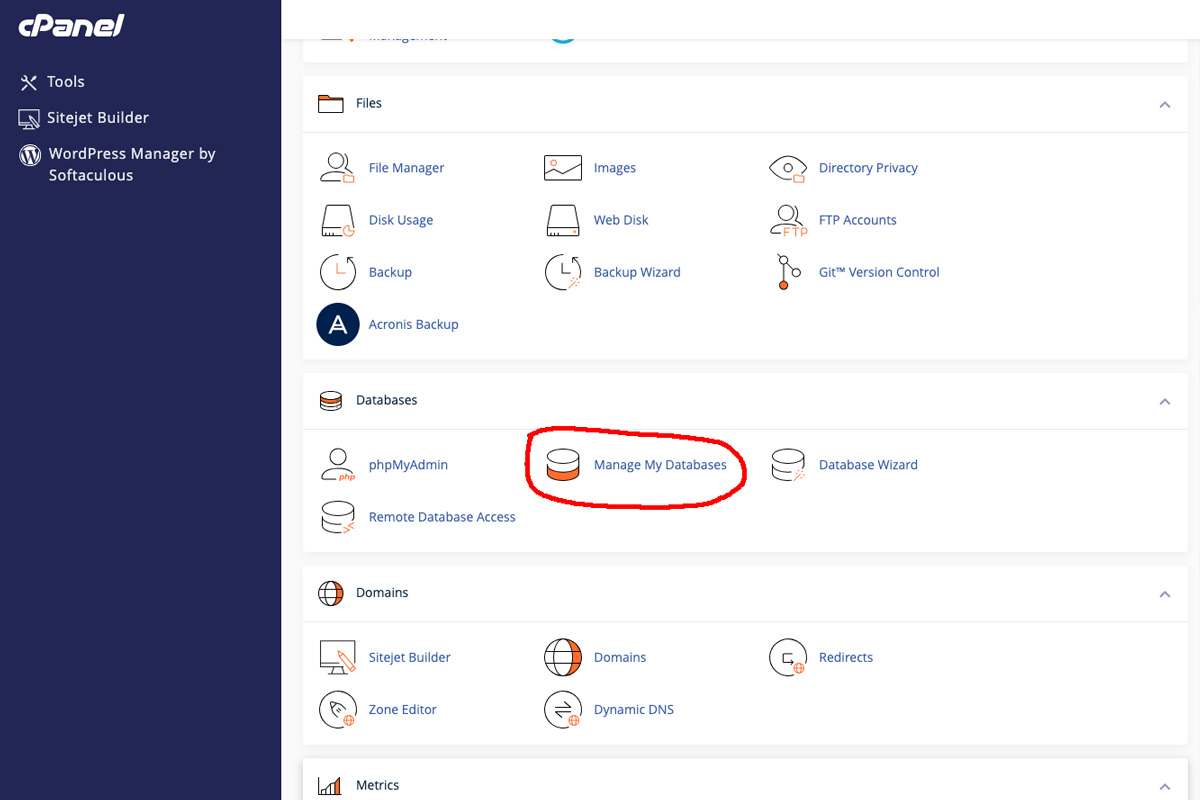Open the phpMyAdmin link
This screenshot has width=1200, height=800.
point(408,465)
